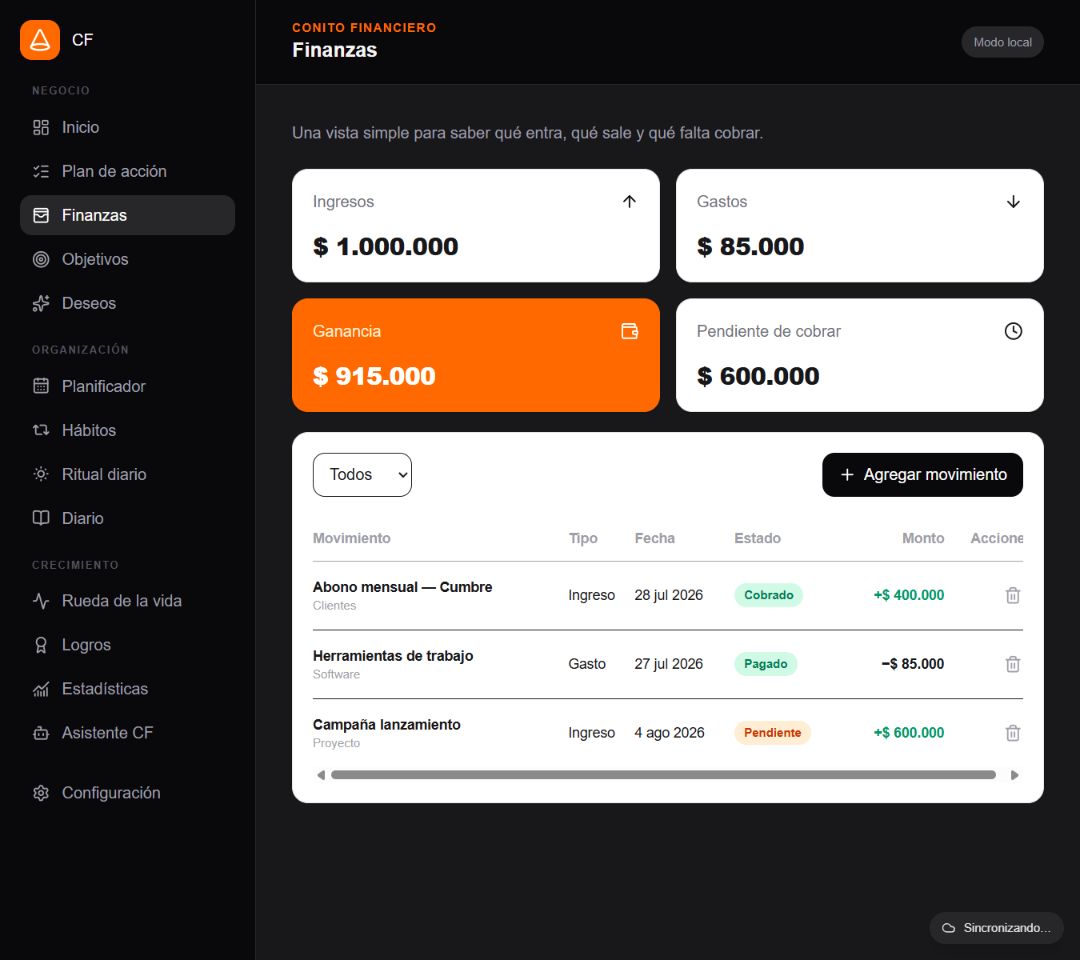1080x960 pixels.
Task: Click the up arrow icon on Ingresos
Action: (x=629, y=201)
